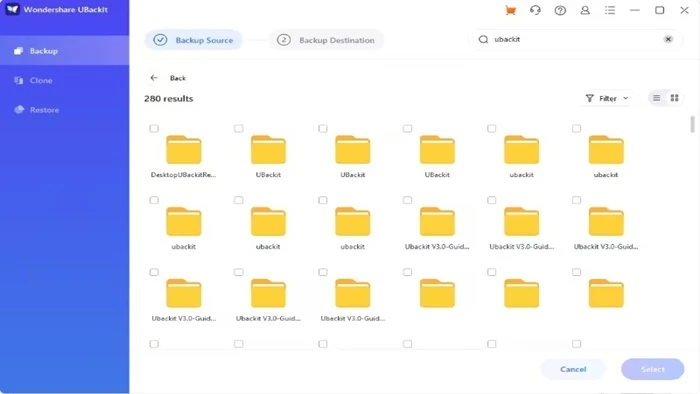Screen dimensions: 700x394
Task: Go to the Backup Destination step
Action: (x=326, y=40)
